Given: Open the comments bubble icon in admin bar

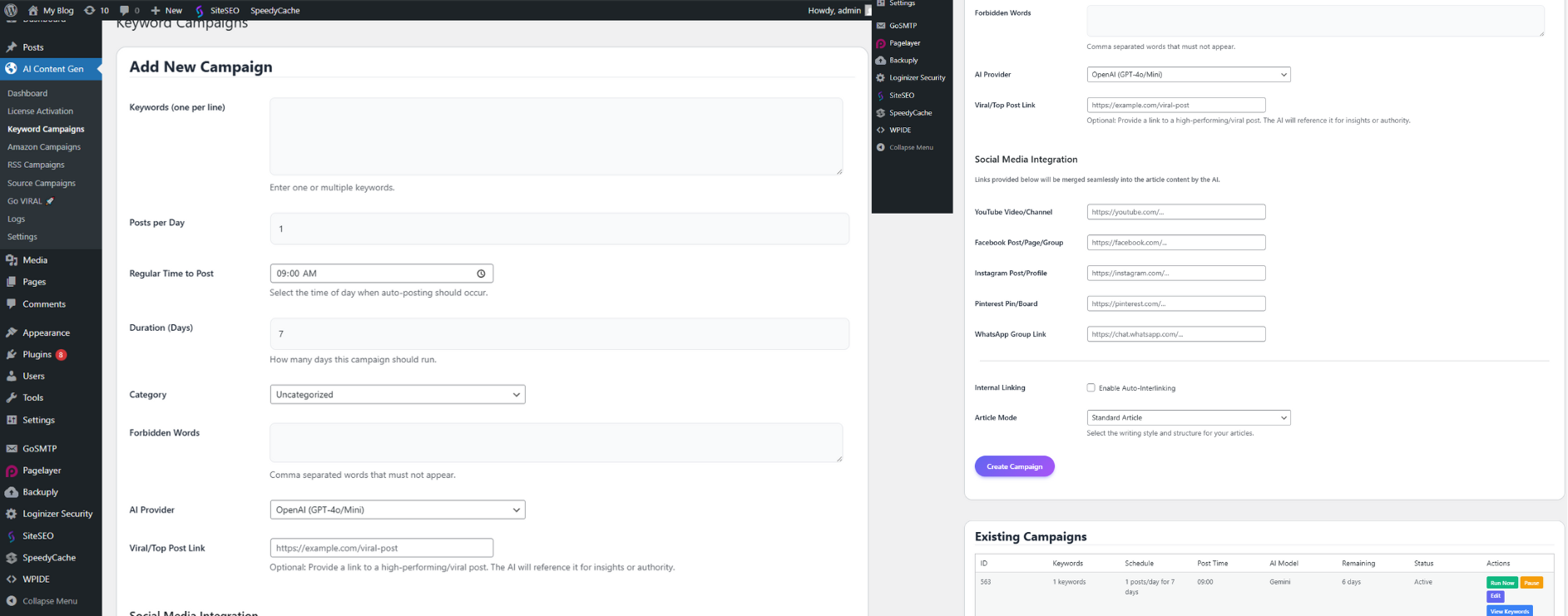Looking at the screenshot, I should coord(125,10).
